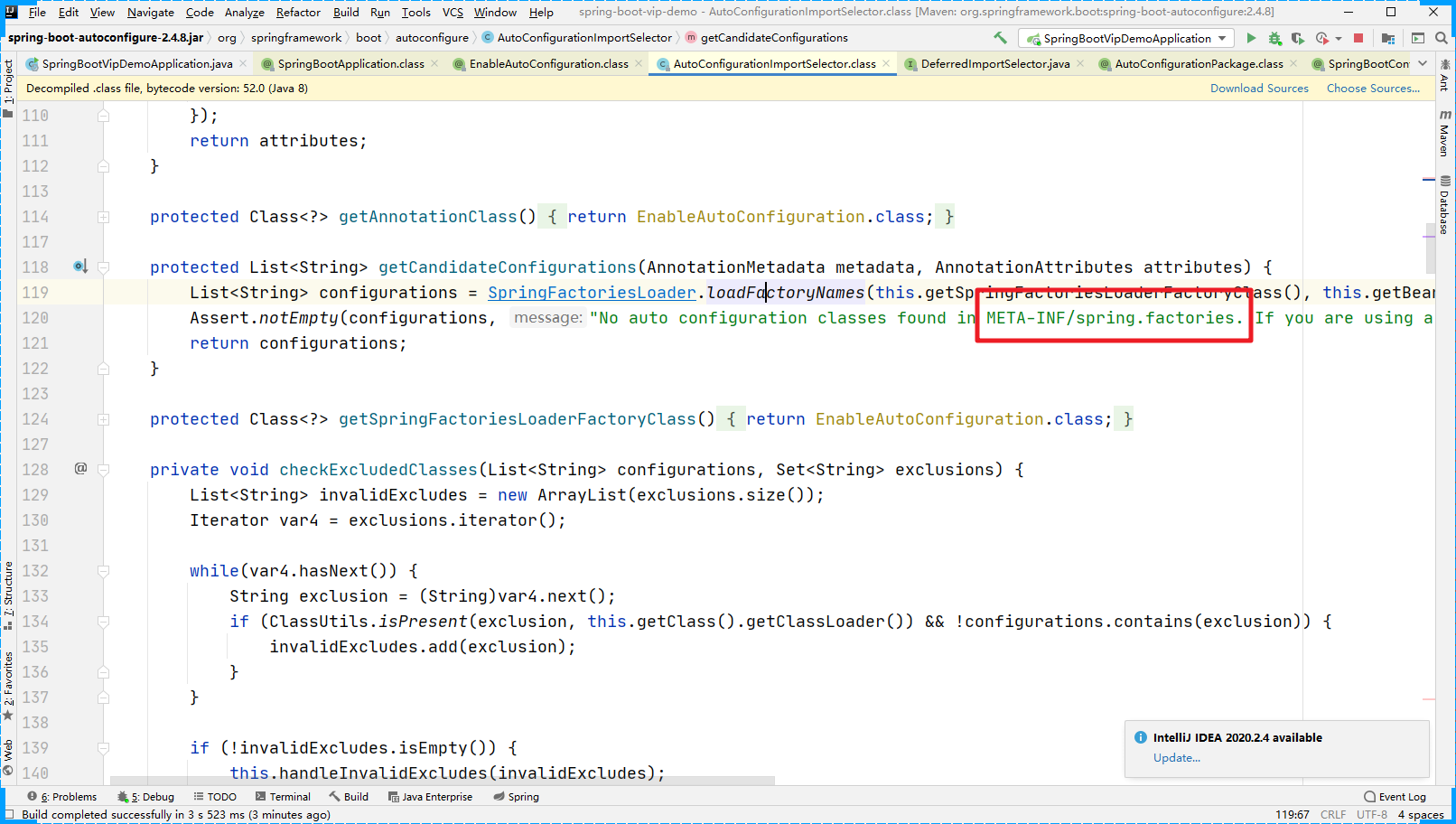Click override gutter icon on line 118
Image resolution: width=1456 pixels, height=824 pixels.
click(80, 267)
